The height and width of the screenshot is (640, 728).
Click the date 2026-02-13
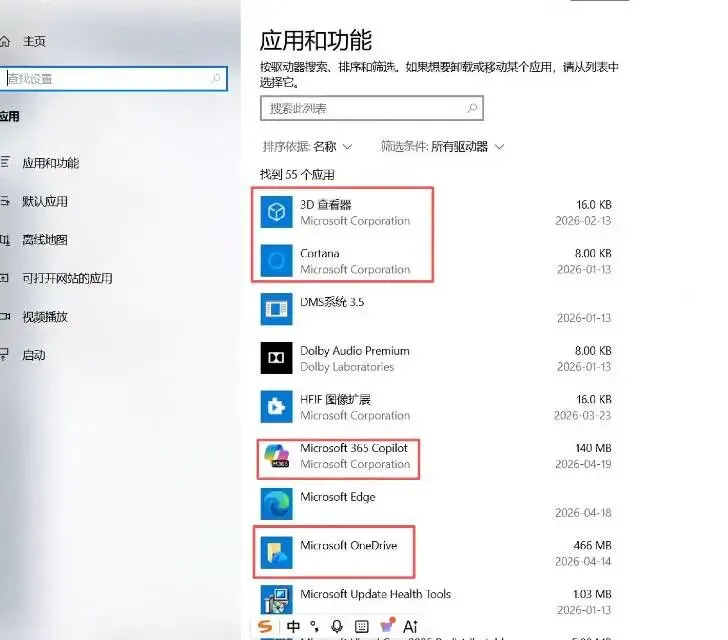583,221
